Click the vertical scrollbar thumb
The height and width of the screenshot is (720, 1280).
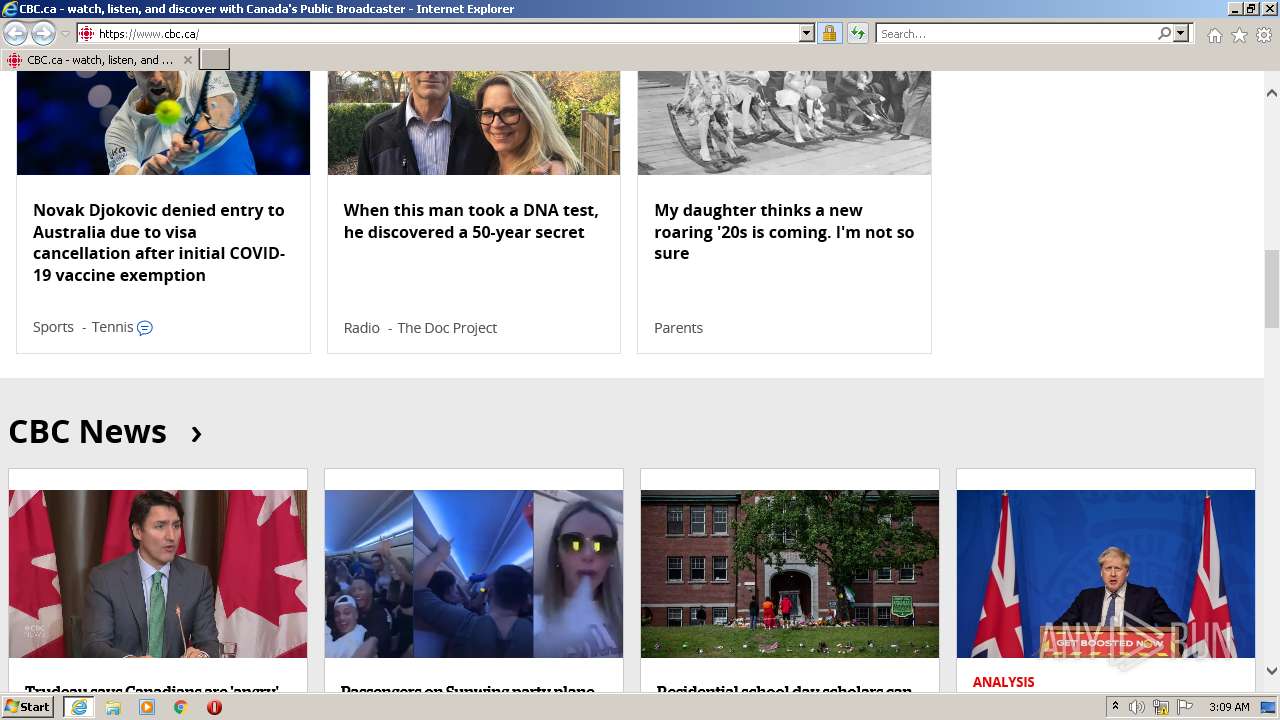(x=1271, y=289)
